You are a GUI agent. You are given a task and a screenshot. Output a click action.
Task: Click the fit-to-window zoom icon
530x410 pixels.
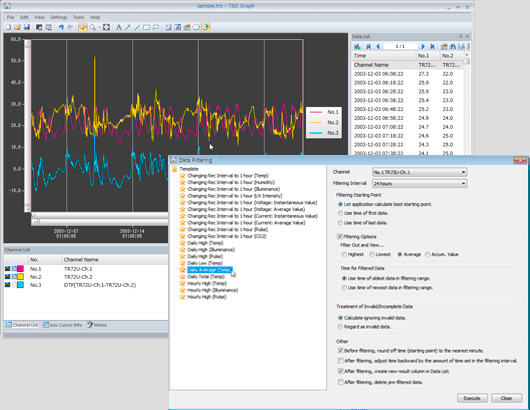[x=106, y=27]
